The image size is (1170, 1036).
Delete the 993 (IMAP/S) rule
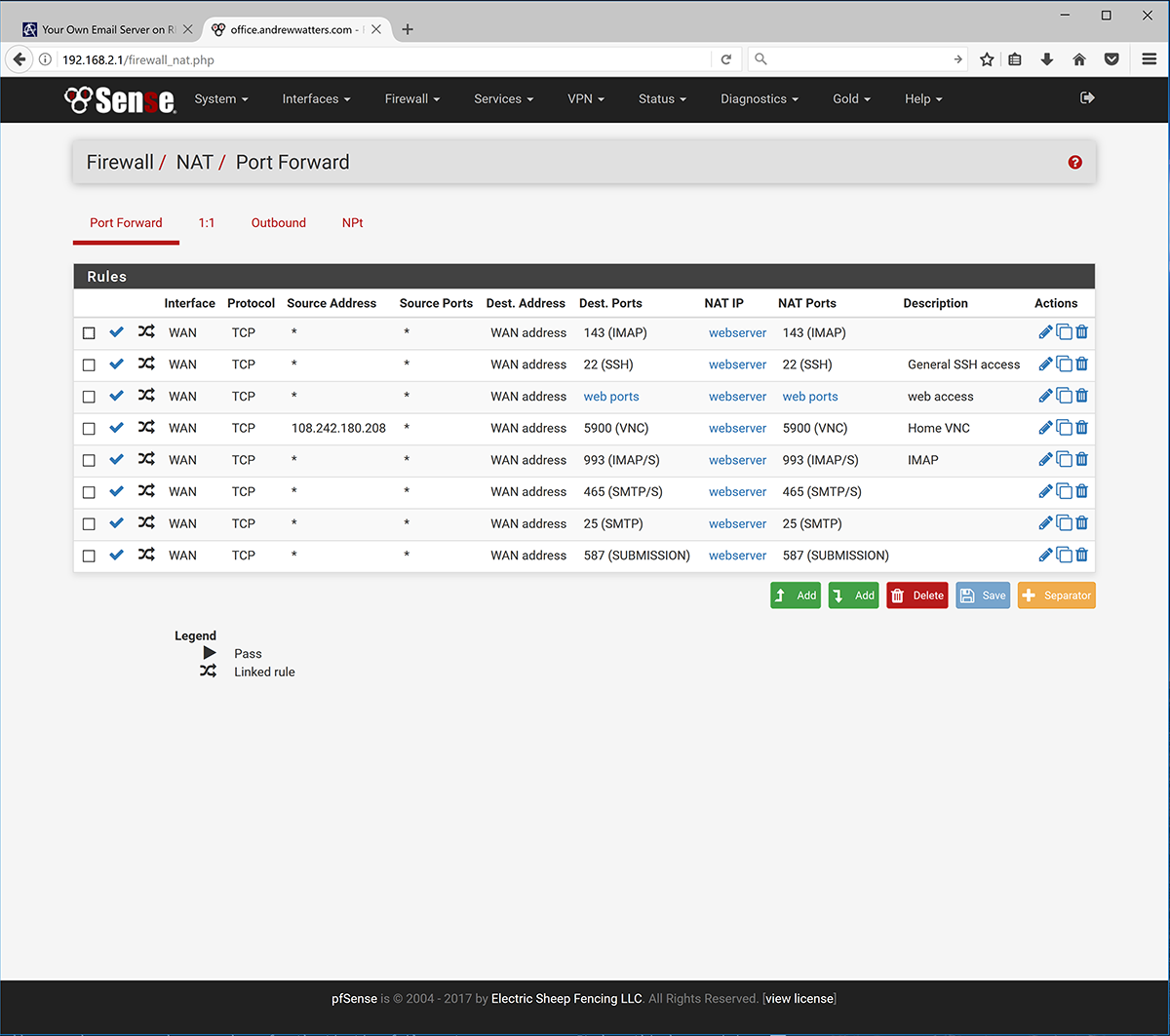point(1082,459)
